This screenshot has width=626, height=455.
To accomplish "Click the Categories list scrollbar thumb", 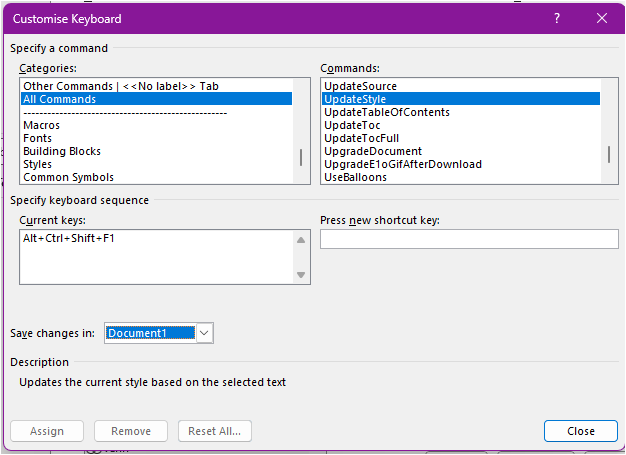I will tap(301, 157).
